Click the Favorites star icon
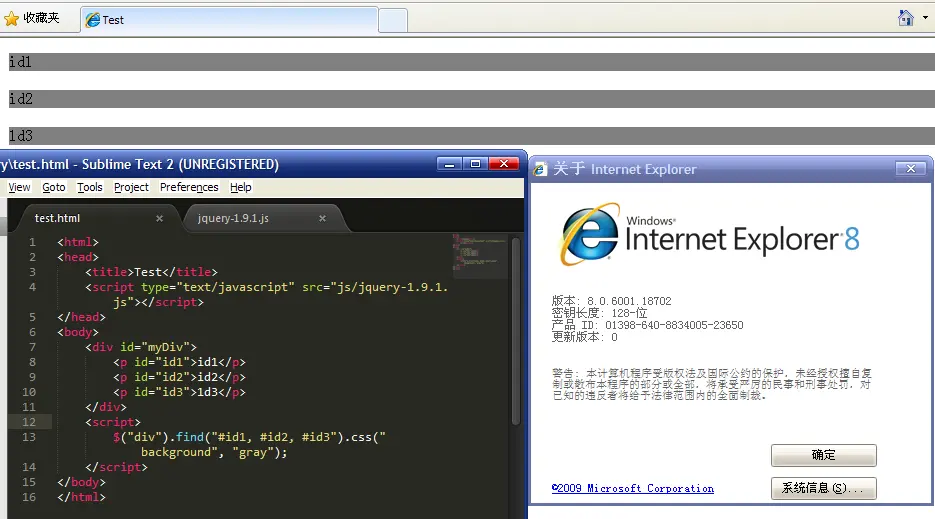Viewport: 935px width, 519px height. coord(11,19)
